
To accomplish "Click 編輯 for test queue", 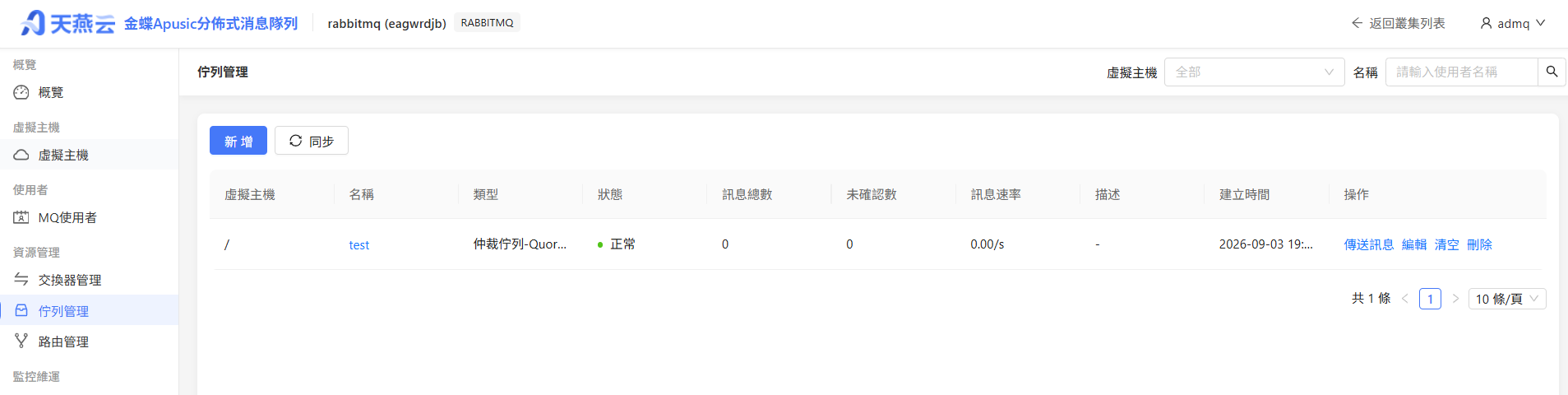I will click(x=1413, y=244).
